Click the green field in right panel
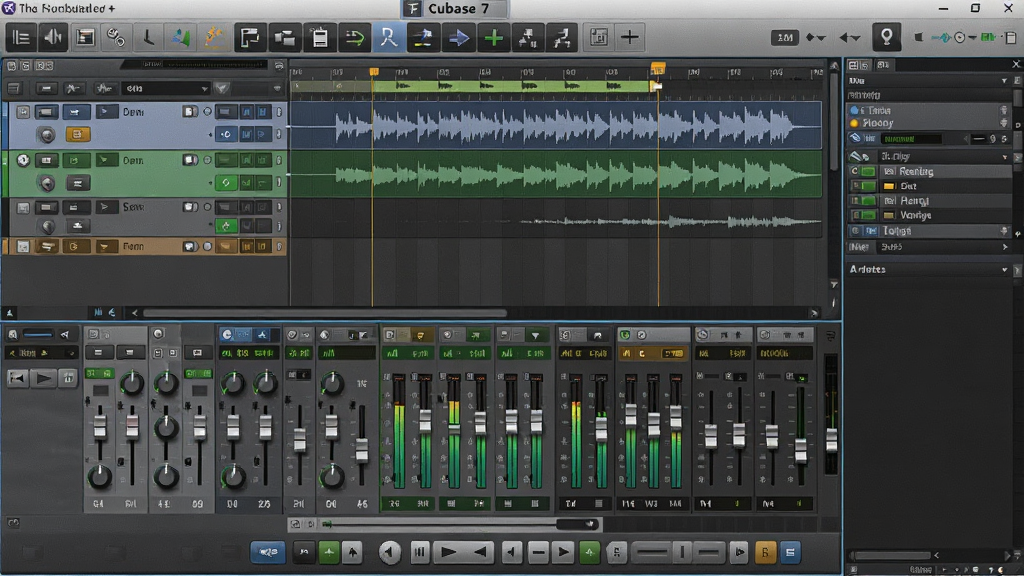 (x=912, y=138)
